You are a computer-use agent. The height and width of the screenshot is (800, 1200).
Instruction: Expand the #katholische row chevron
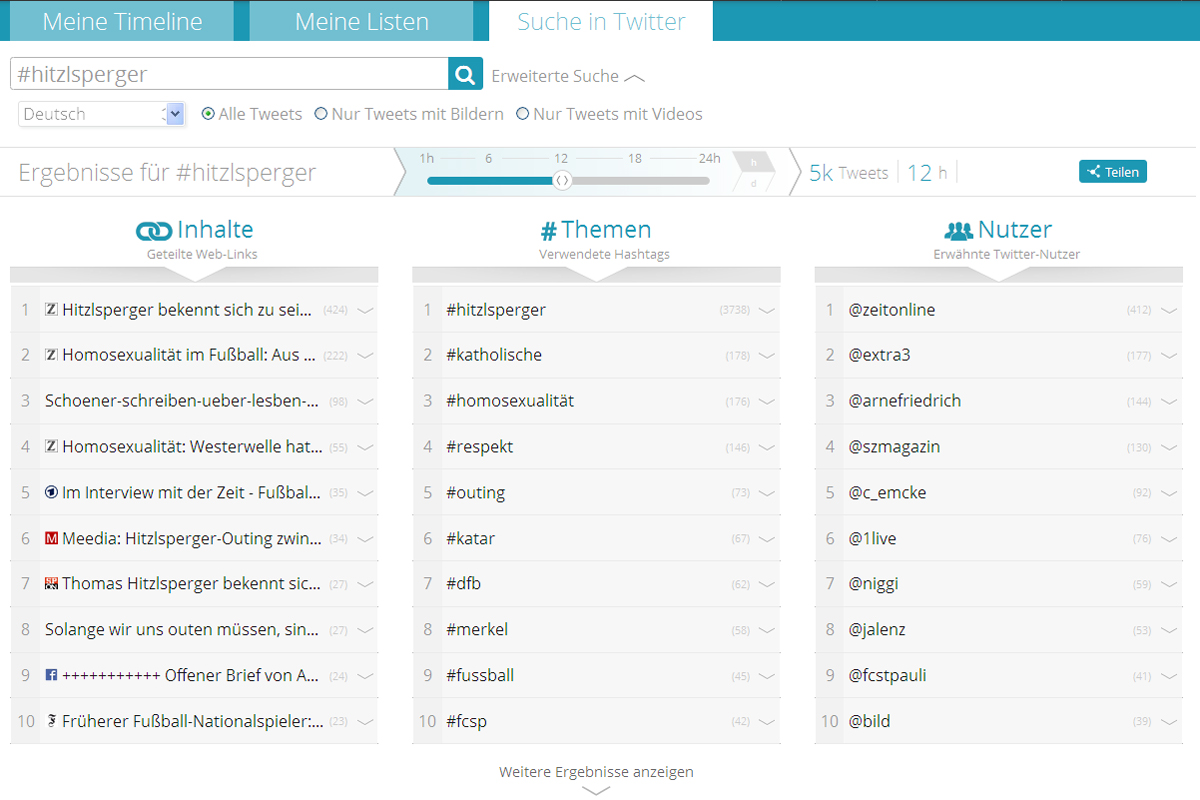[767, 356]
